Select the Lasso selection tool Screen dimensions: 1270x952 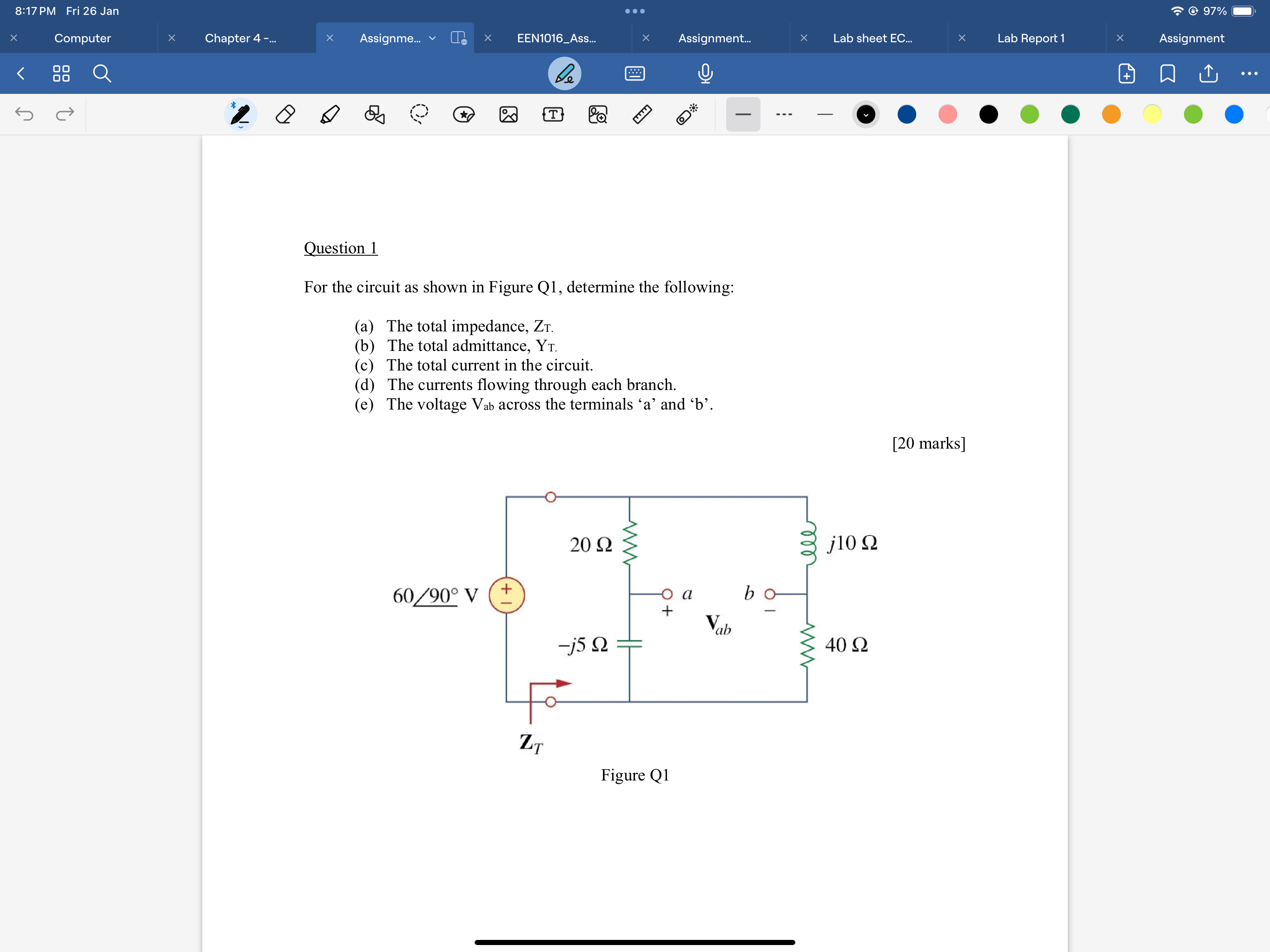coord(418,114)
